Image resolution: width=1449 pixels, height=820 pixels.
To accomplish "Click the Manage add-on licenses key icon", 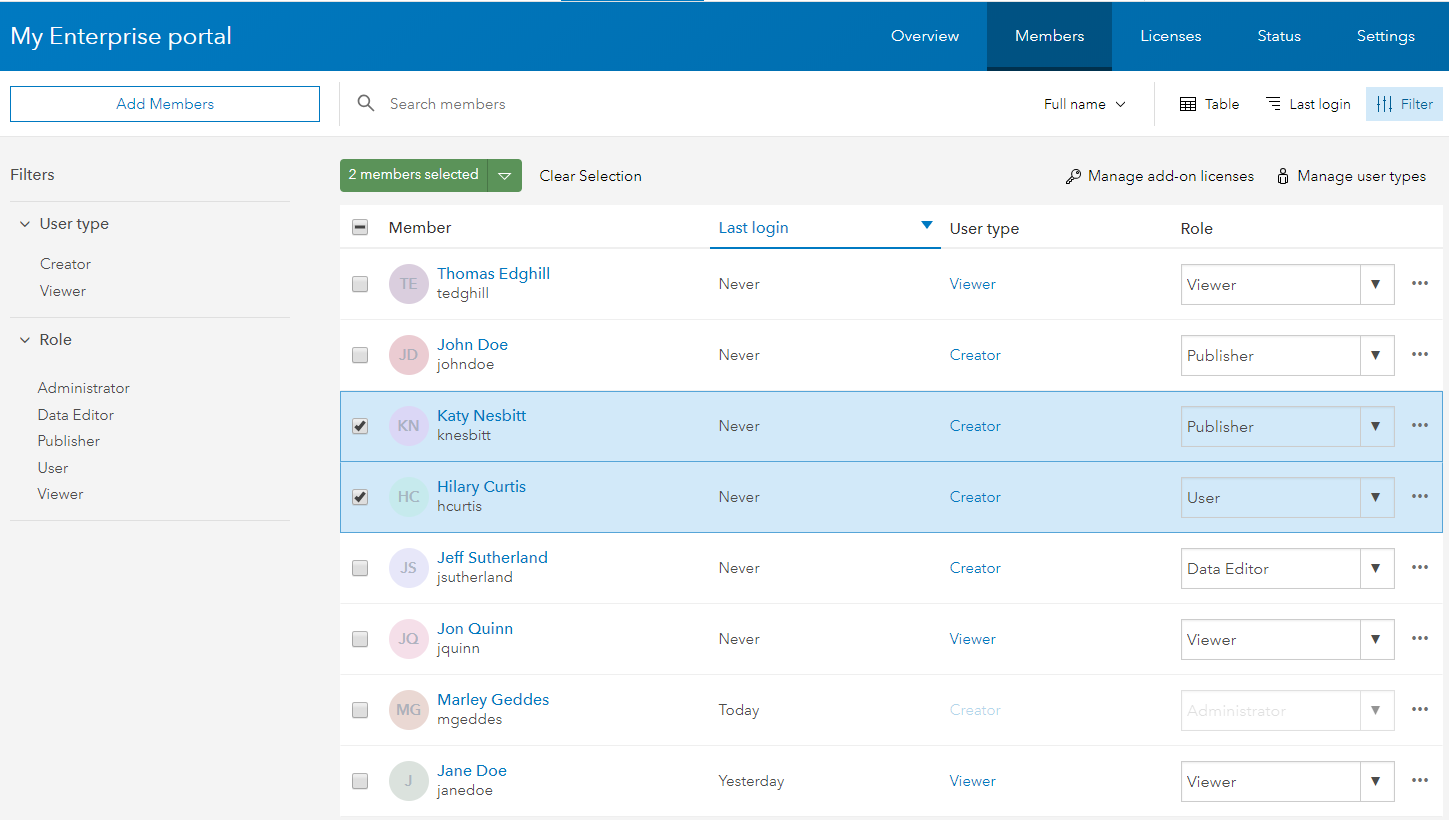I will [x=1073, y=175].
